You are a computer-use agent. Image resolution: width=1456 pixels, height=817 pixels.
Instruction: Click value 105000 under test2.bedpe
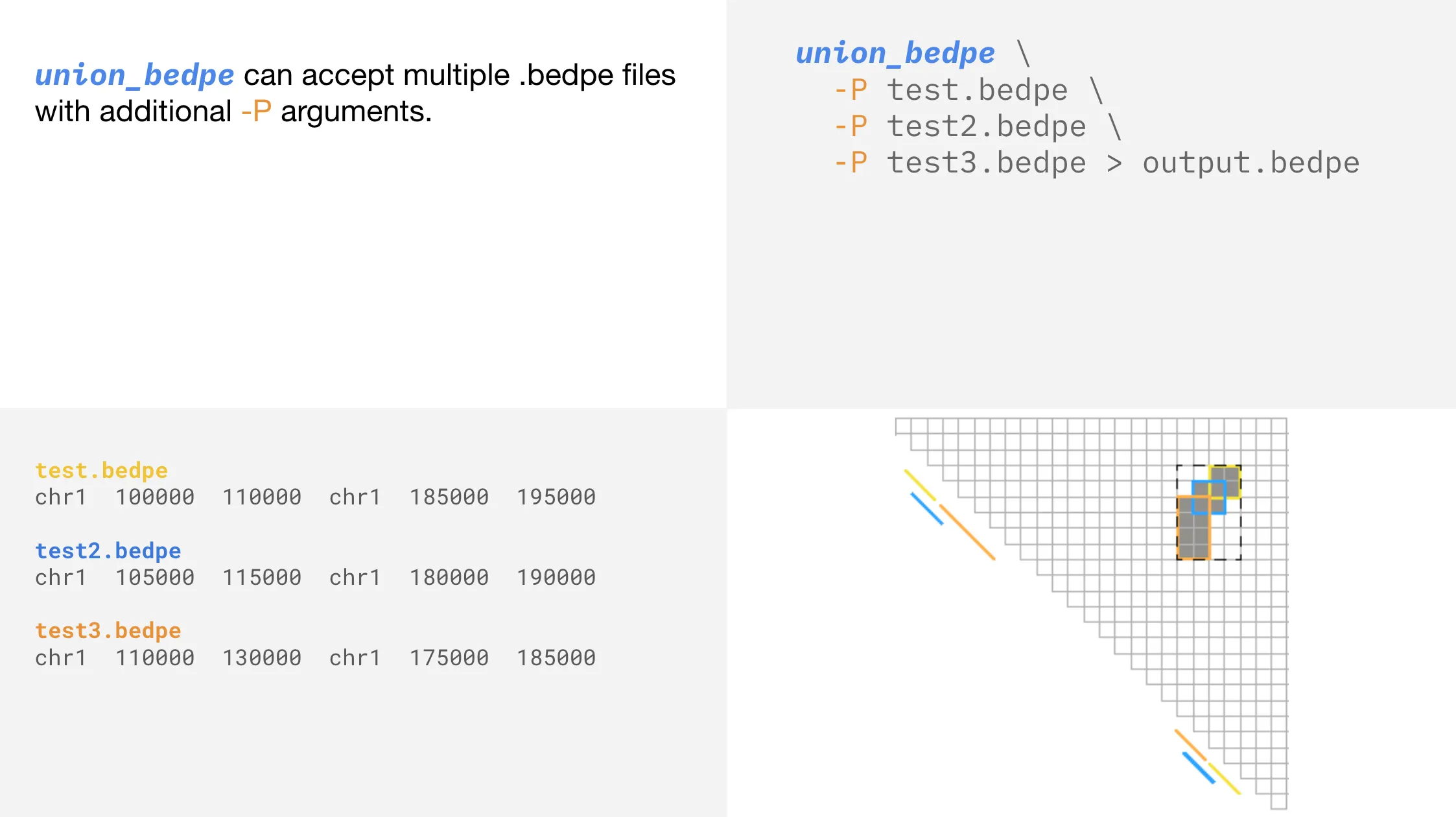(155, 578)
